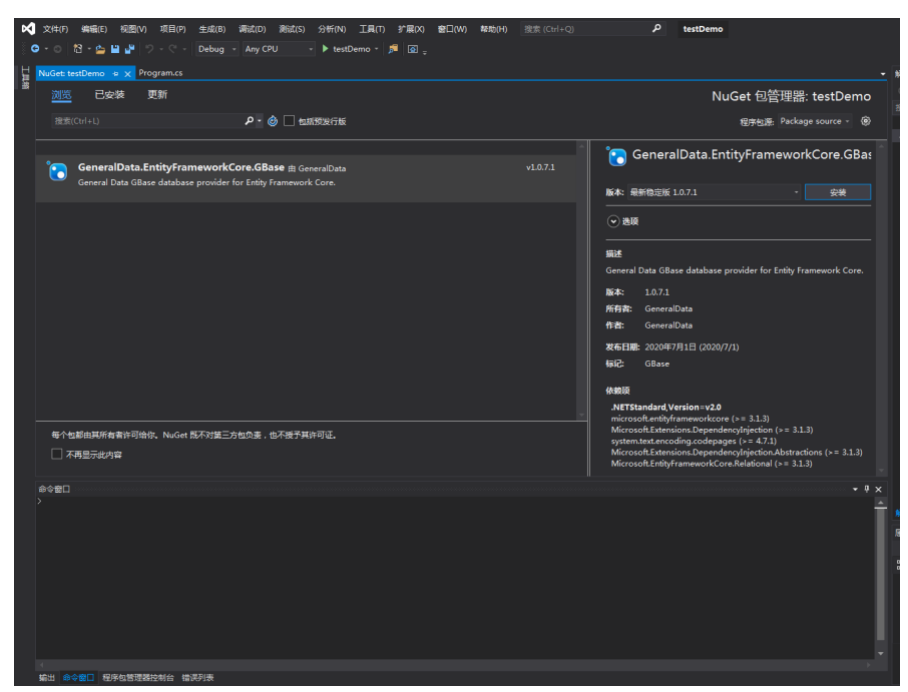Viewport: 908px width, 692px height.
Task: Click the command window prompt area
Action: (455, 576)
